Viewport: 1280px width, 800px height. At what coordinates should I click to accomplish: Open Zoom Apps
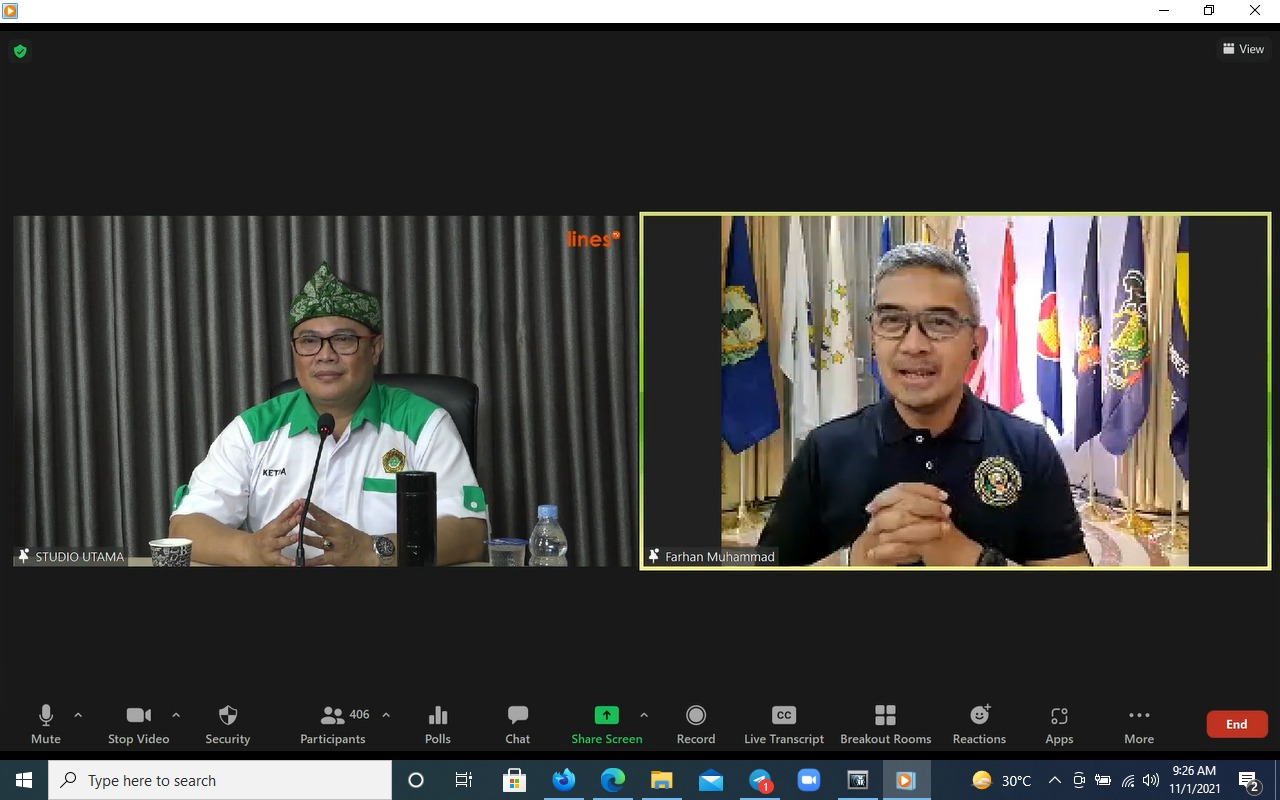pyautogui.click(x=1059, y=725)
